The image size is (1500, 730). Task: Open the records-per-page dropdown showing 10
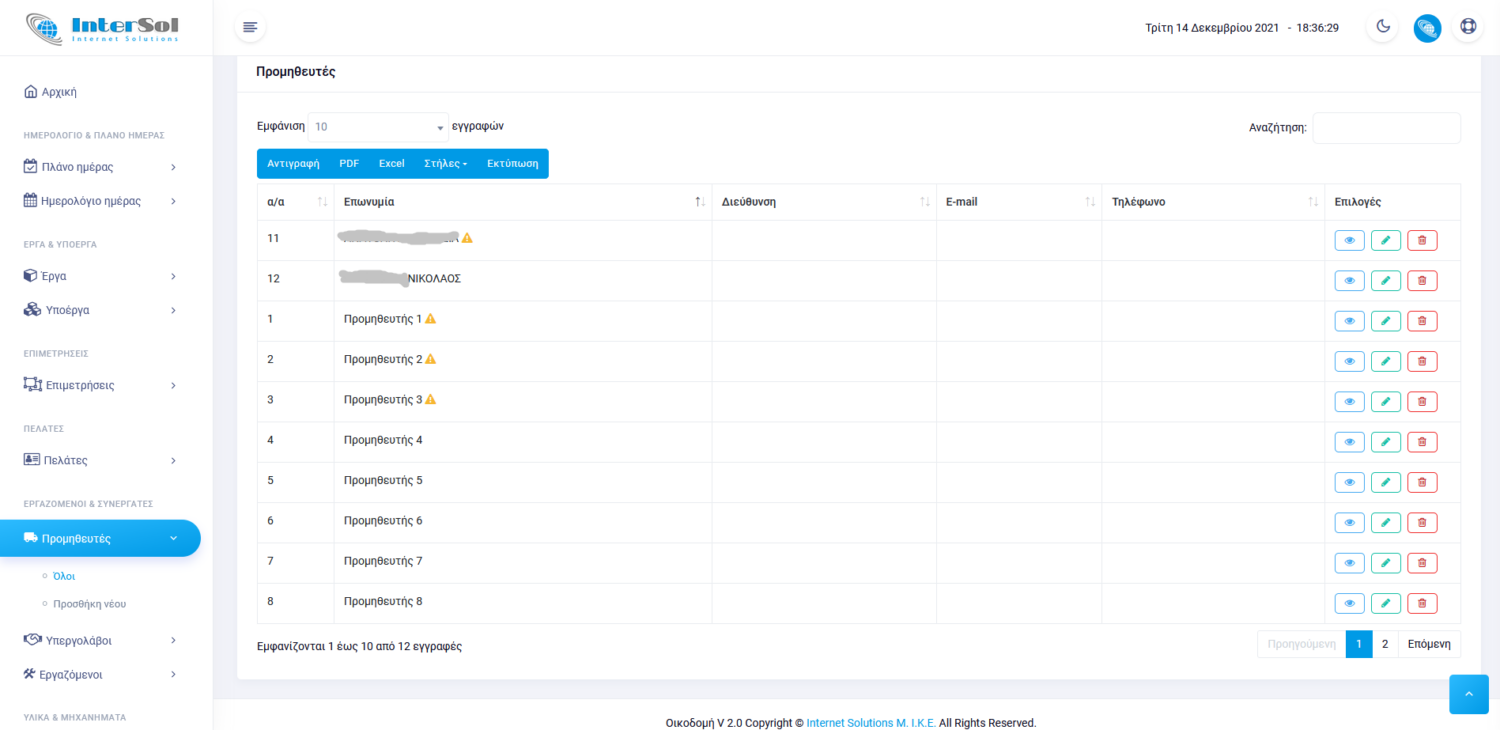pyautogui.click(x=378, y=127)
